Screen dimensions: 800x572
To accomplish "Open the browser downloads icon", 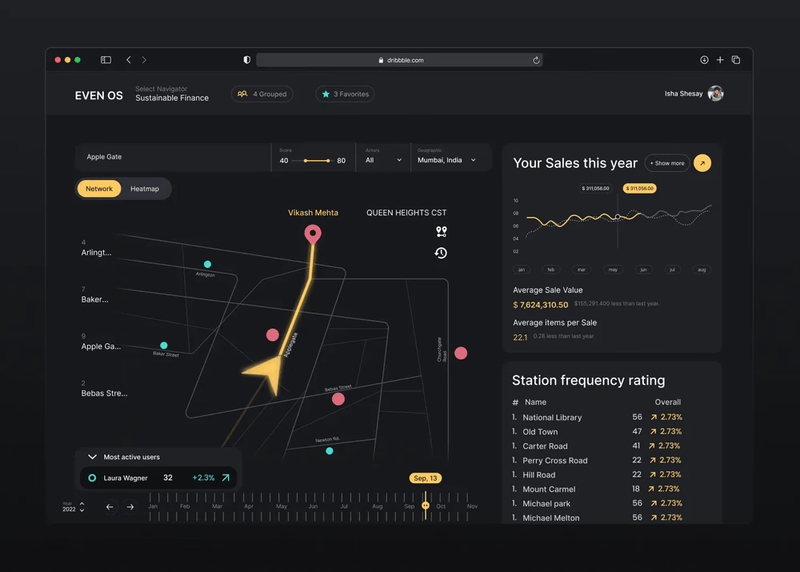I will pyautogui.click(x=704, y=60).
